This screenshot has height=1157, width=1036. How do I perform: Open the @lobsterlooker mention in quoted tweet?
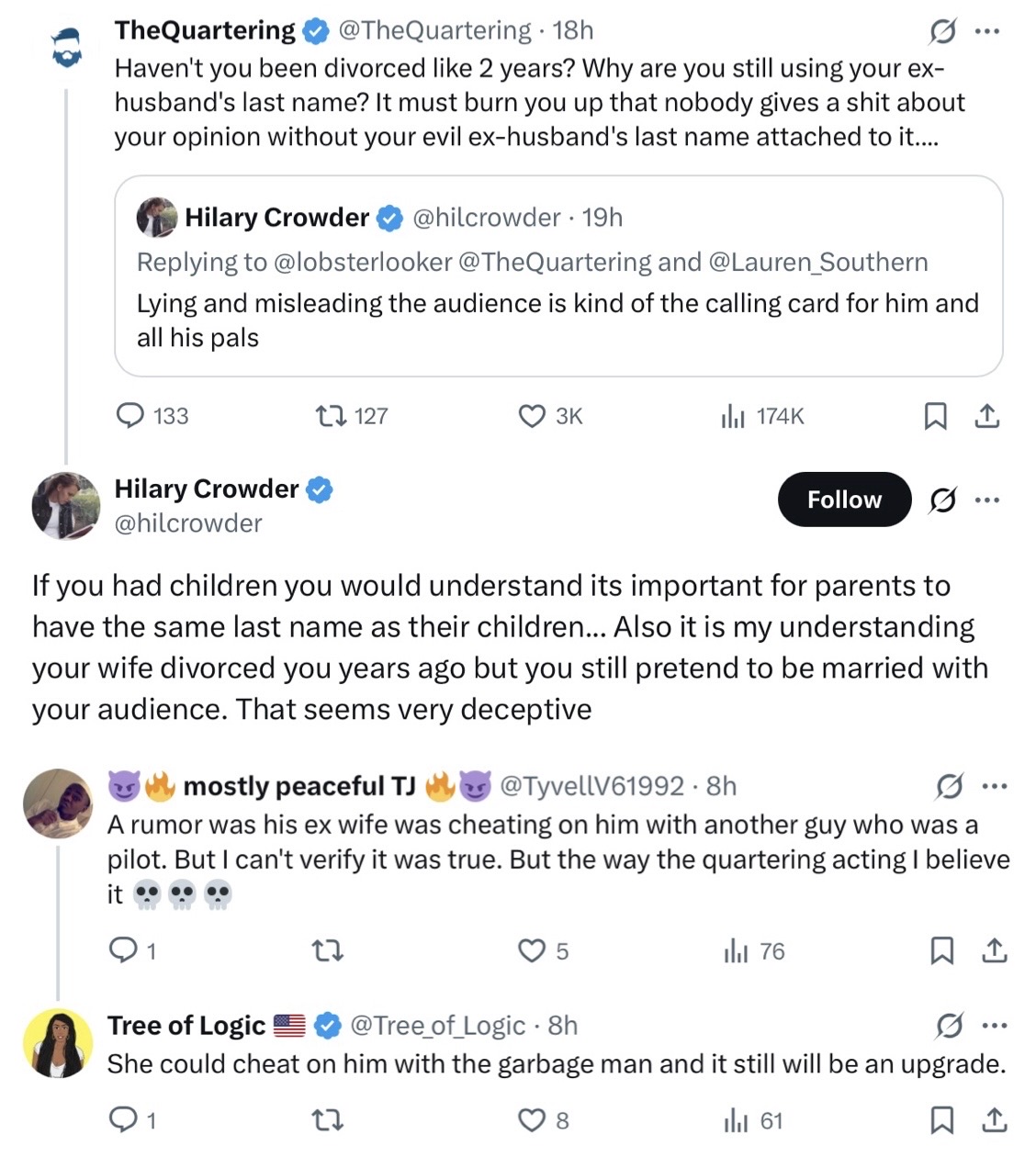(x=363, y=262)
